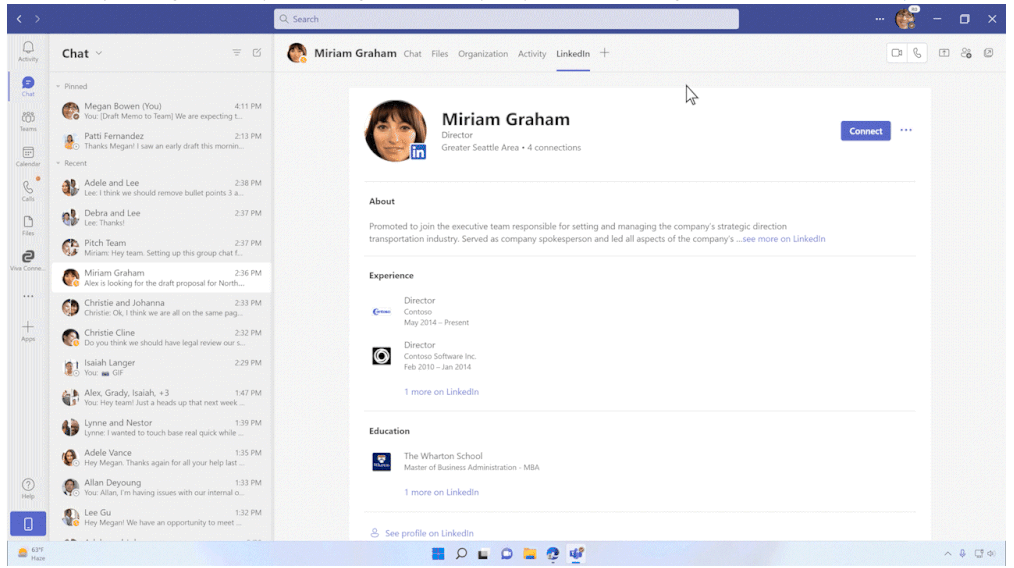This screenshot has height=568, width=1014.
Task: Open Adele Vance chat
Action: coord(162,457)
